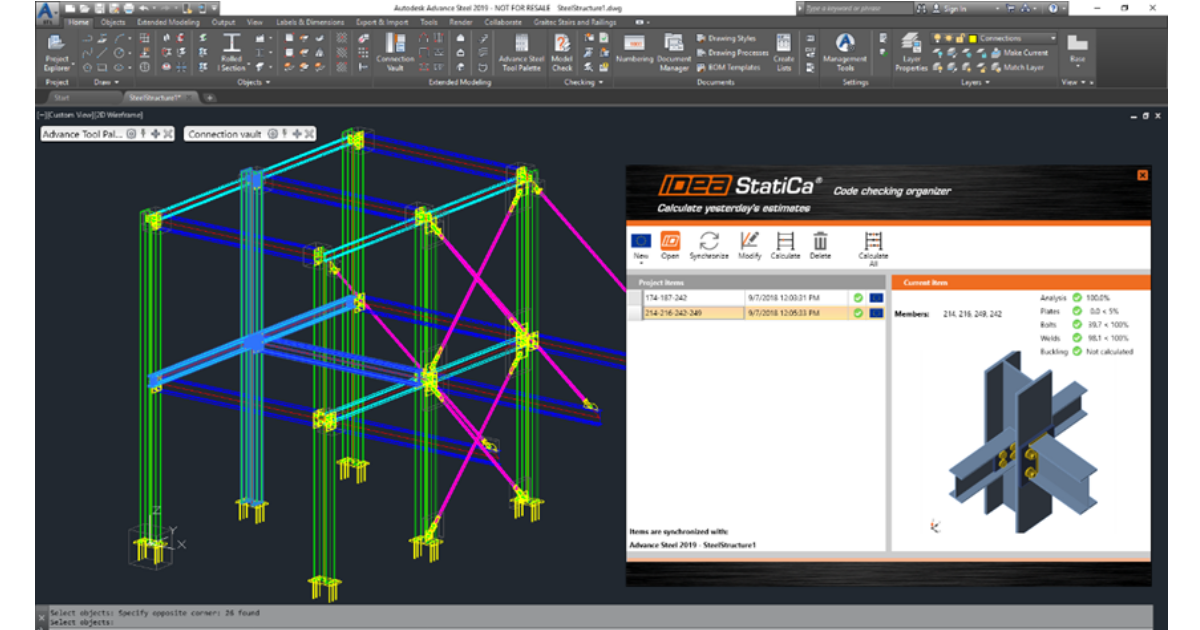
Task: Open the New connection dropdown arrow
Action: click(x=641, y=264)
